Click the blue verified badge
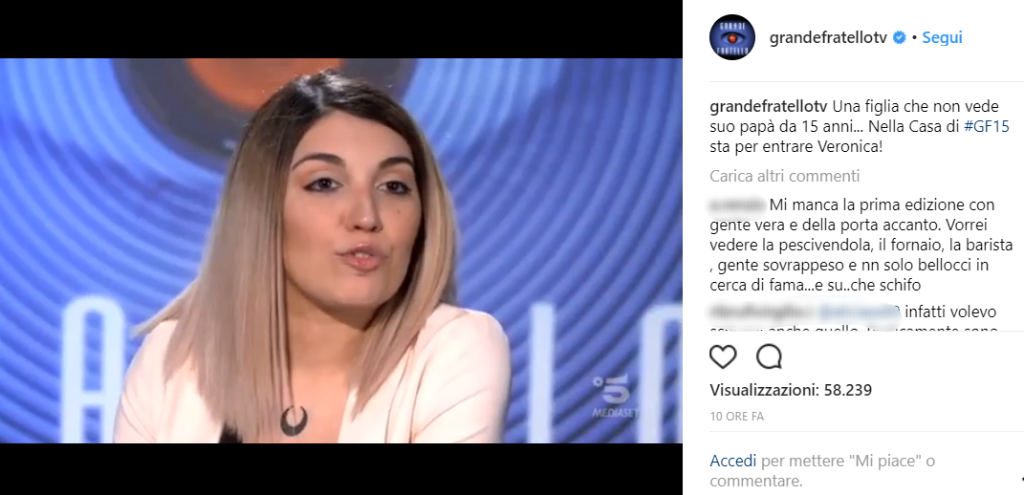 pyautogui.click(x=899, y=38)
